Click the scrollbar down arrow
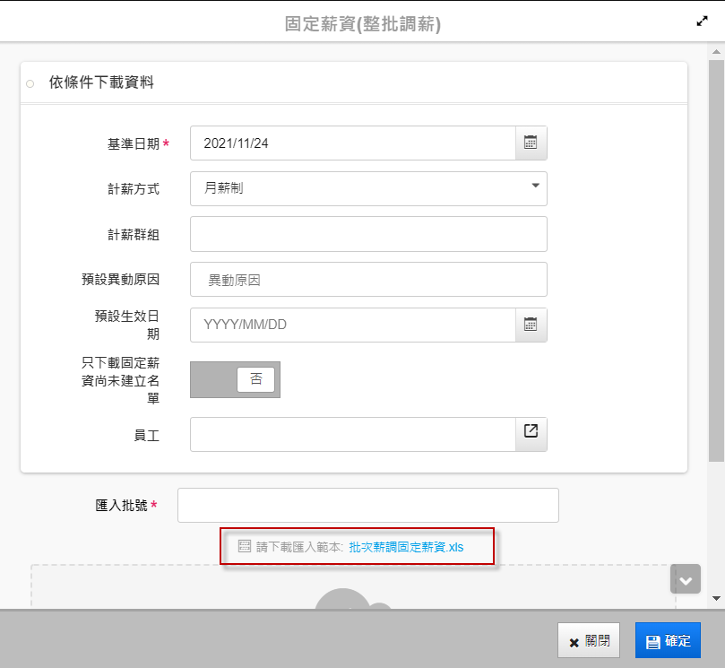 (x=716, y=598)
